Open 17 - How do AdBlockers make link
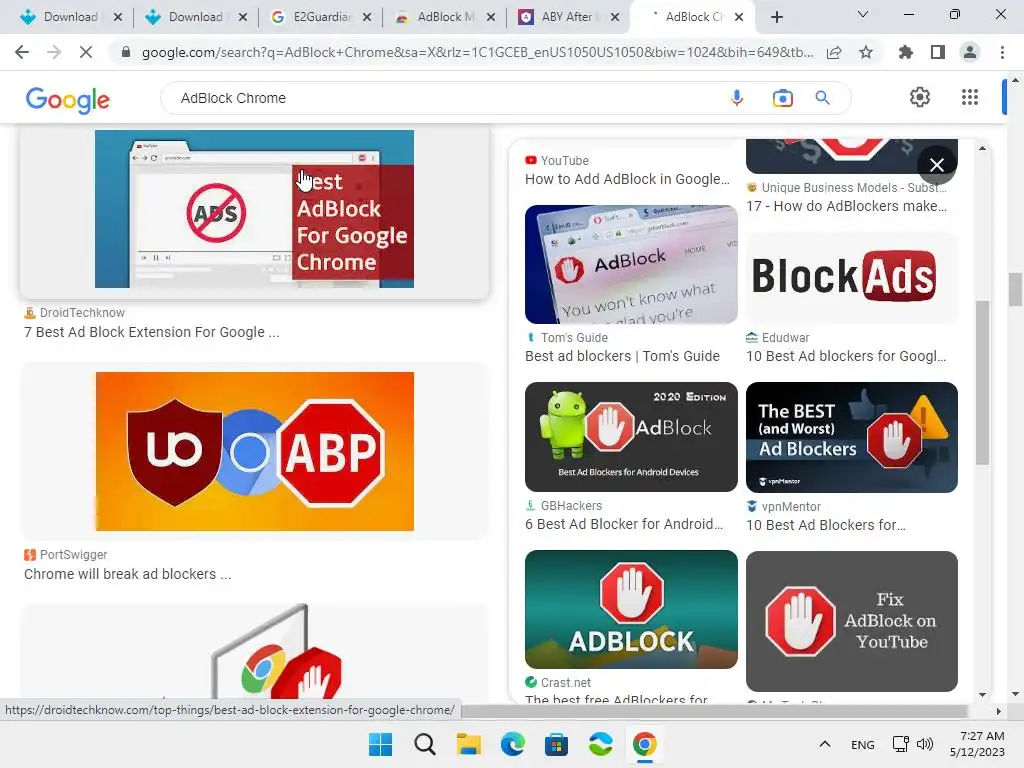This screenshot has height=768, width=1024. [846, 206]
